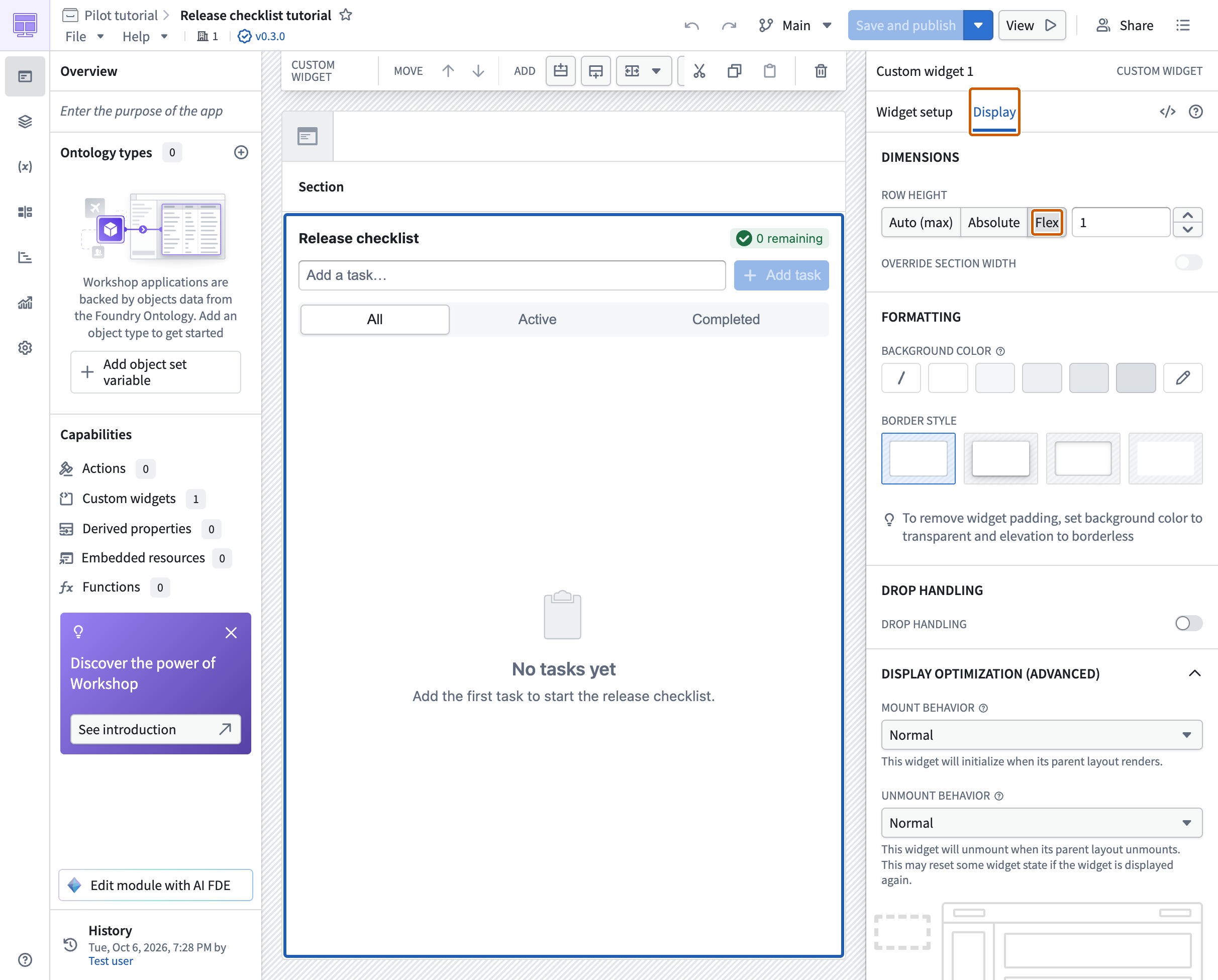Click Add object set variable
Image resolution: width=1218 pixels, height=980 pixels.
(155, 372)
